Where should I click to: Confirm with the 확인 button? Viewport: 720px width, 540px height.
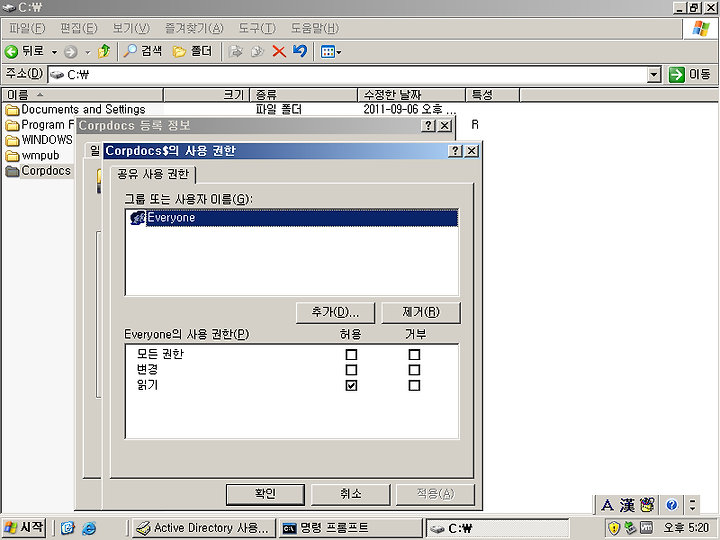[x=265, y=494]
